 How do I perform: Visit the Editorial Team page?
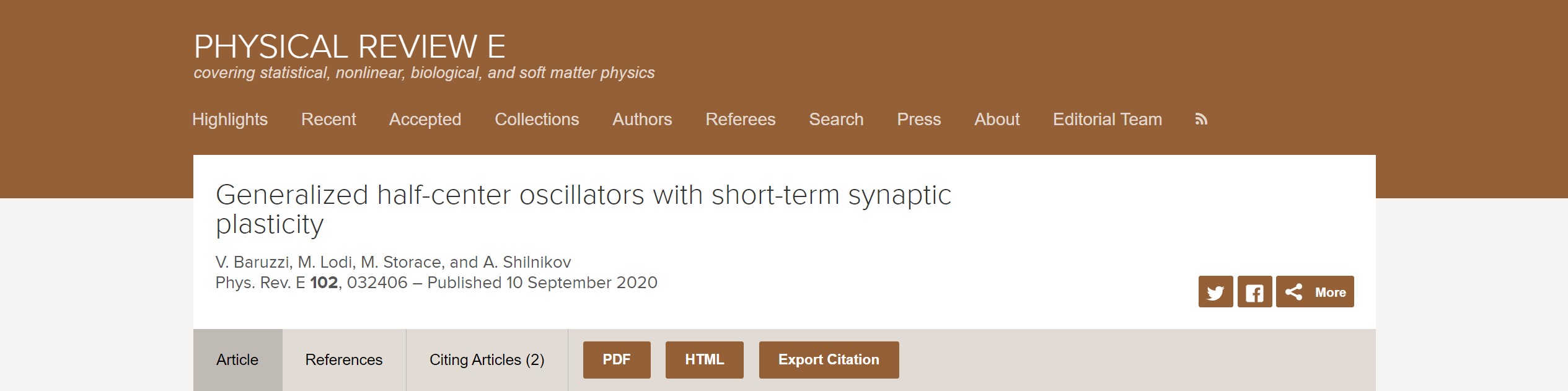point(1108,120)
